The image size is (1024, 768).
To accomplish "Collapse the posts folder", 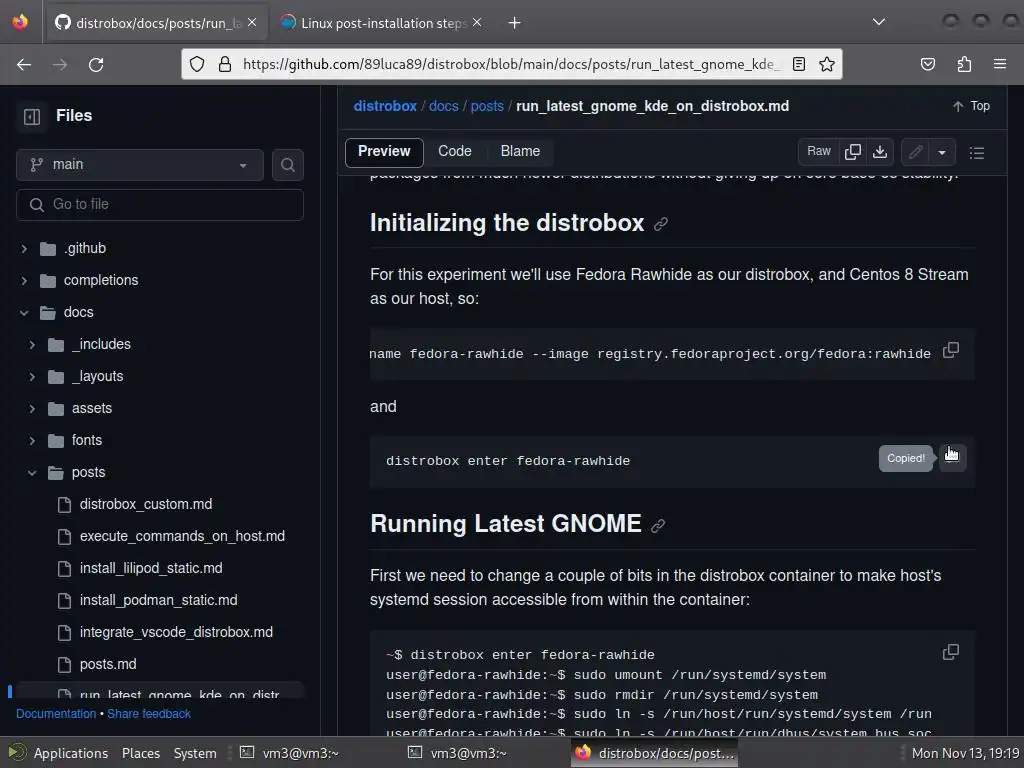I will [x=32, y=473].
